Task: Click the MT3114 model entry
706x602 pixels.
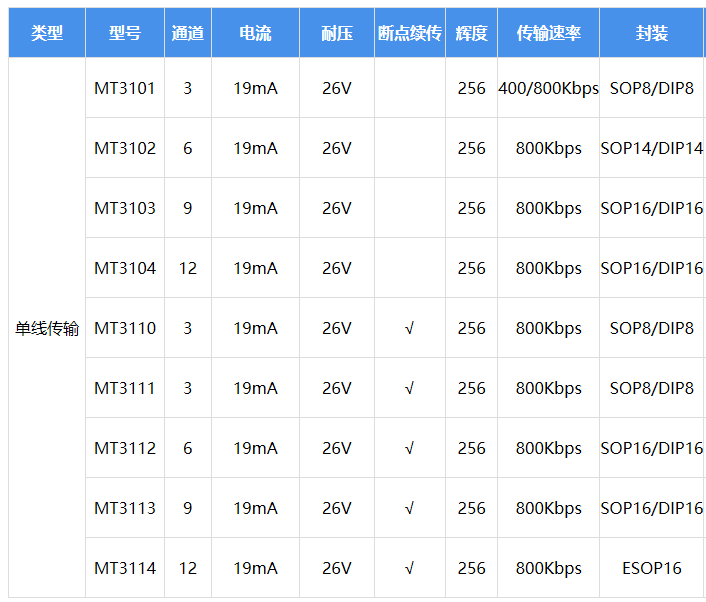Action: (x=125, y=568)
